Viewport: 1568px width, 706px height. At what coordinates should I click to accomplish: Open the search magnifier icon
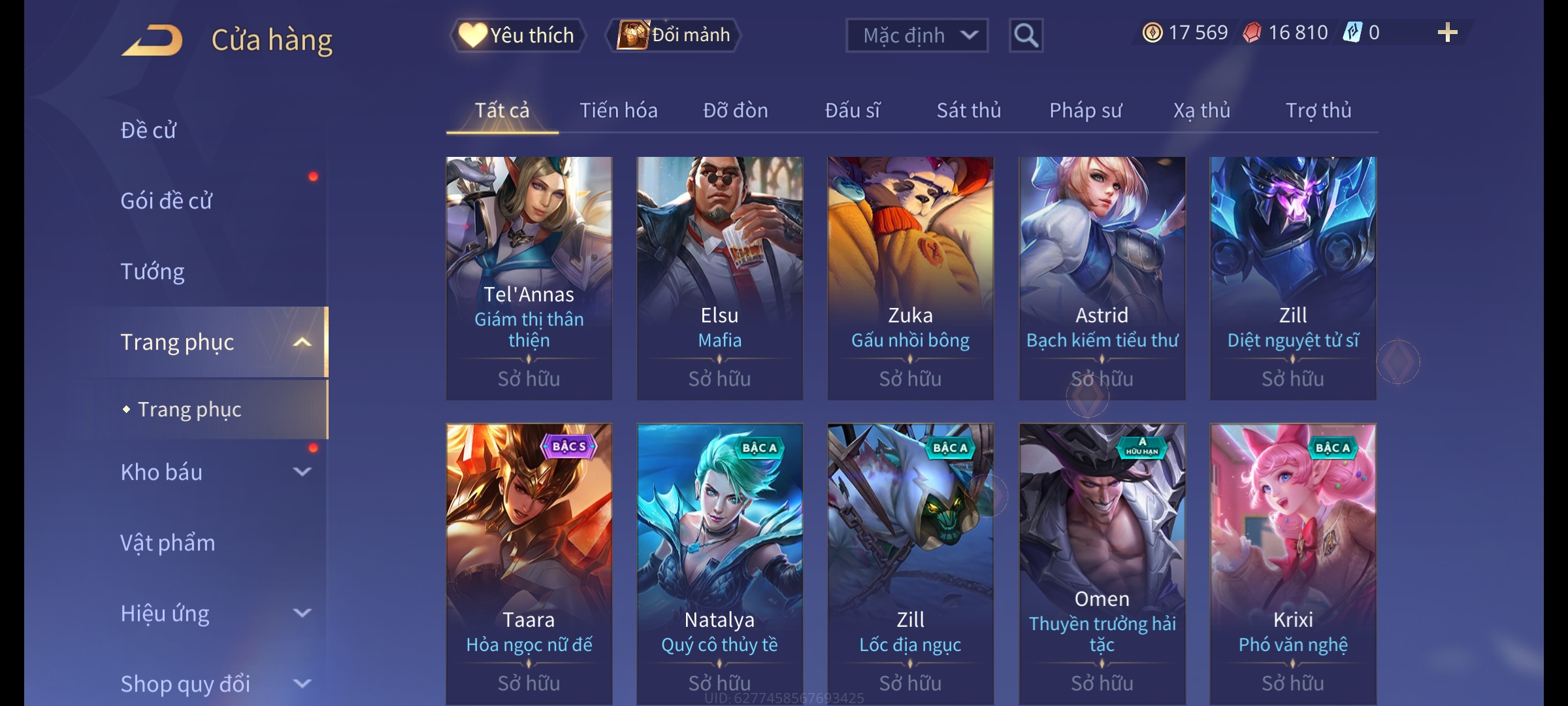pos(1026,35)
